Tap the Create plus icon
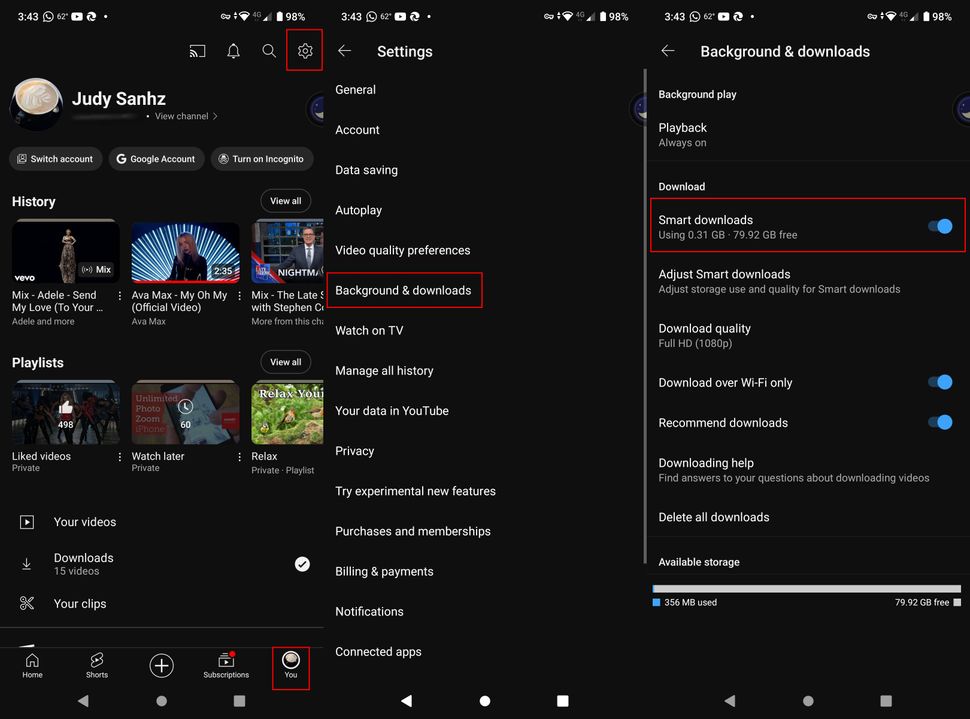The image size is (970, 719). [161, 664]
